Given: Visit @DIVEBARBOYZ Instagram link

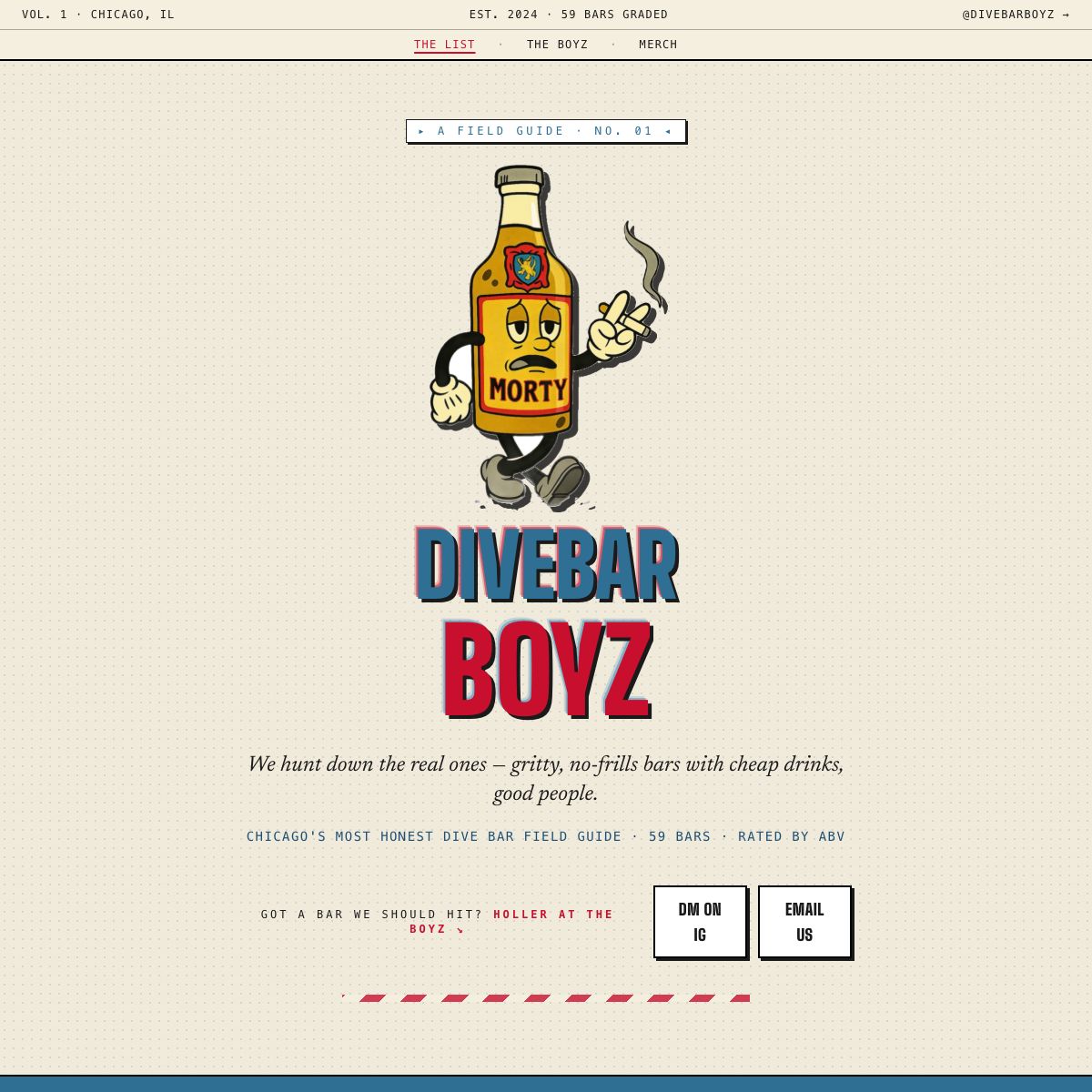Looking at the screenshot, I should (1016, 15).
